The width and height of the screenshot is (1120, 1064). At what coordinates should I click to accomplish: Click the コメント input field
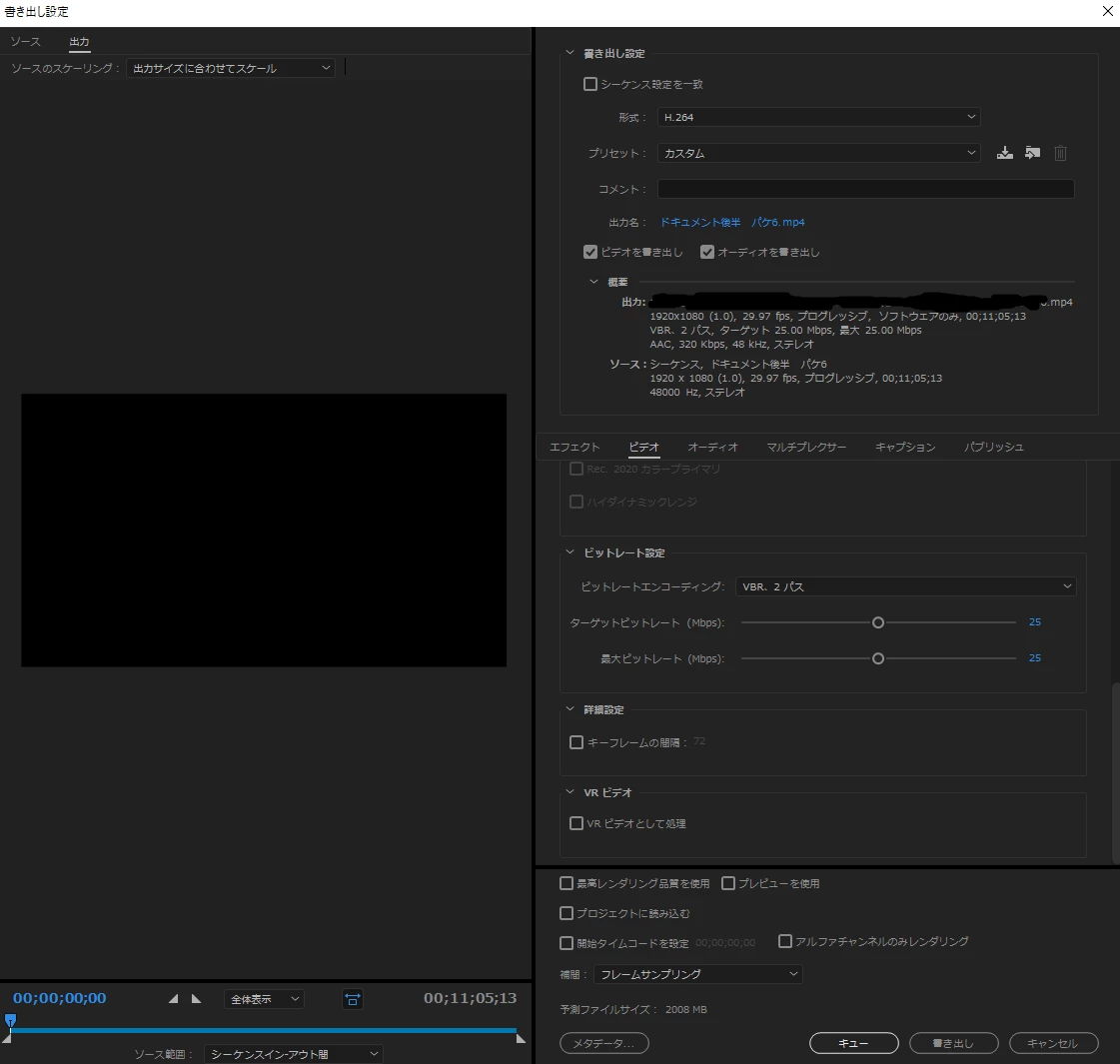[865, 189]
